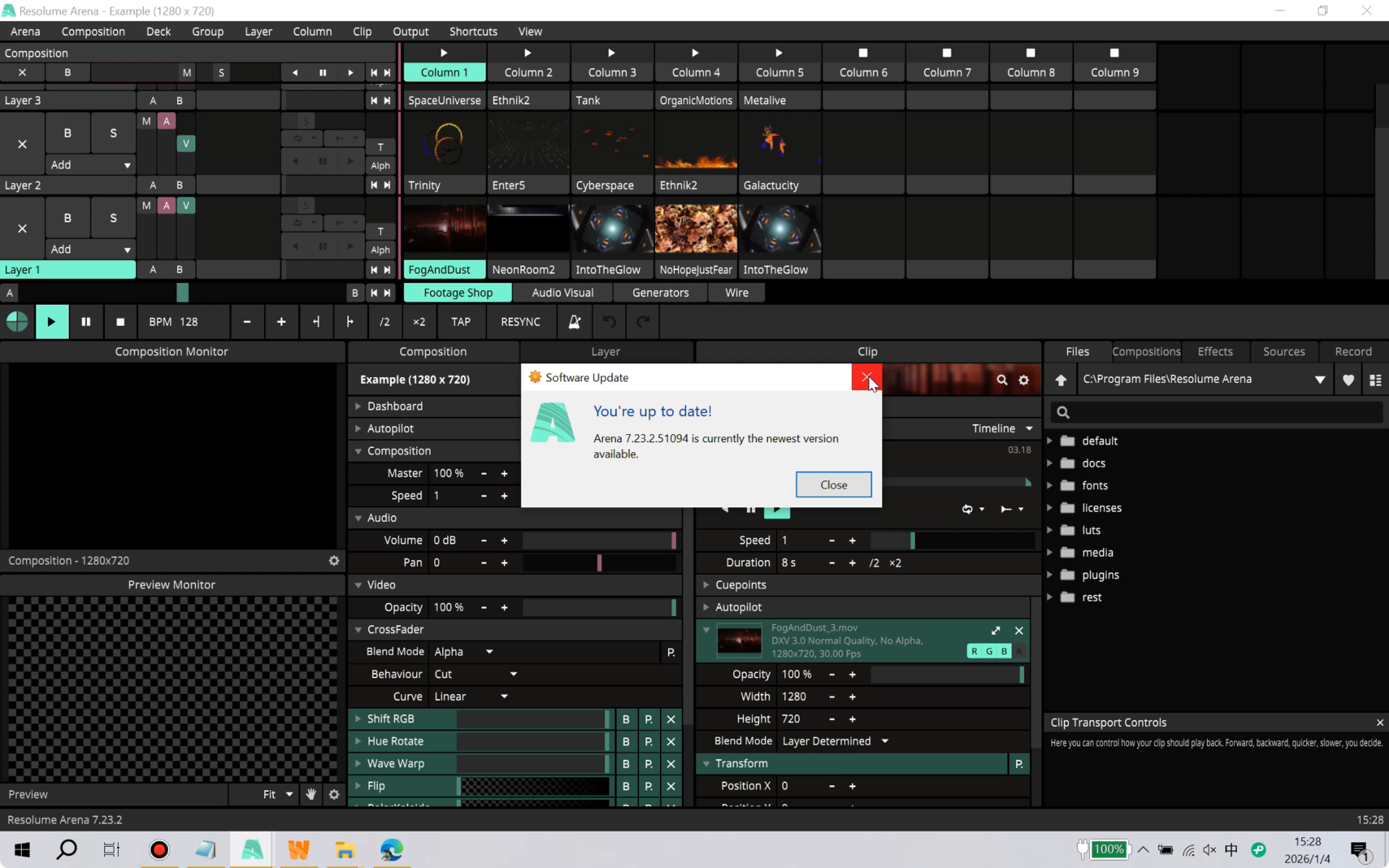Screen dimensions: 1389x868
Task: Toggle Layer 3 solo S button
Action: (113, 132)
